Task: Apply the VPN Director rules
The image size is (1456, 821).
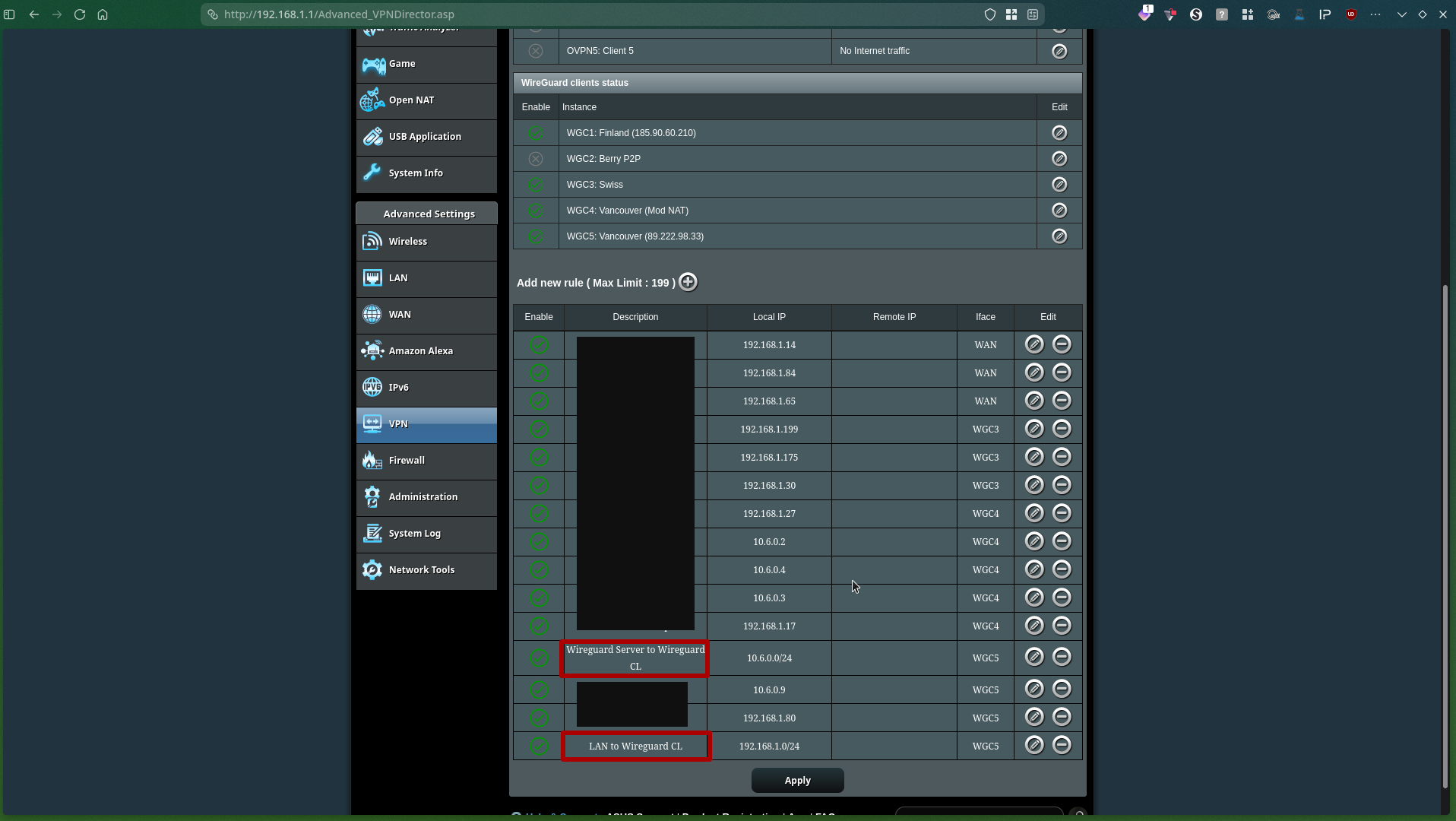Action: (x=797, y=781)
